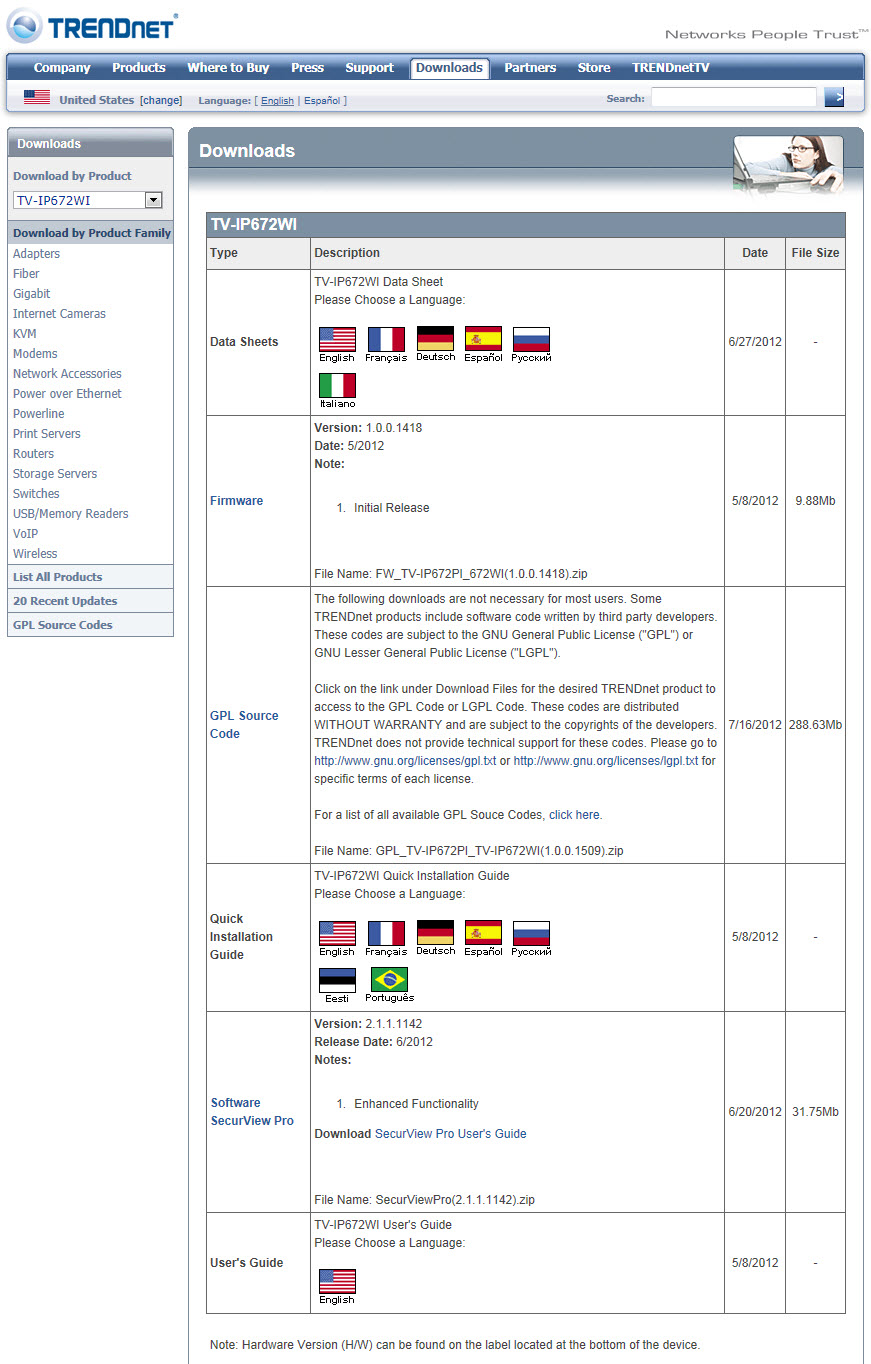
Task: Open Italiano Data Sheet flag
Action: tap(337, 386)
